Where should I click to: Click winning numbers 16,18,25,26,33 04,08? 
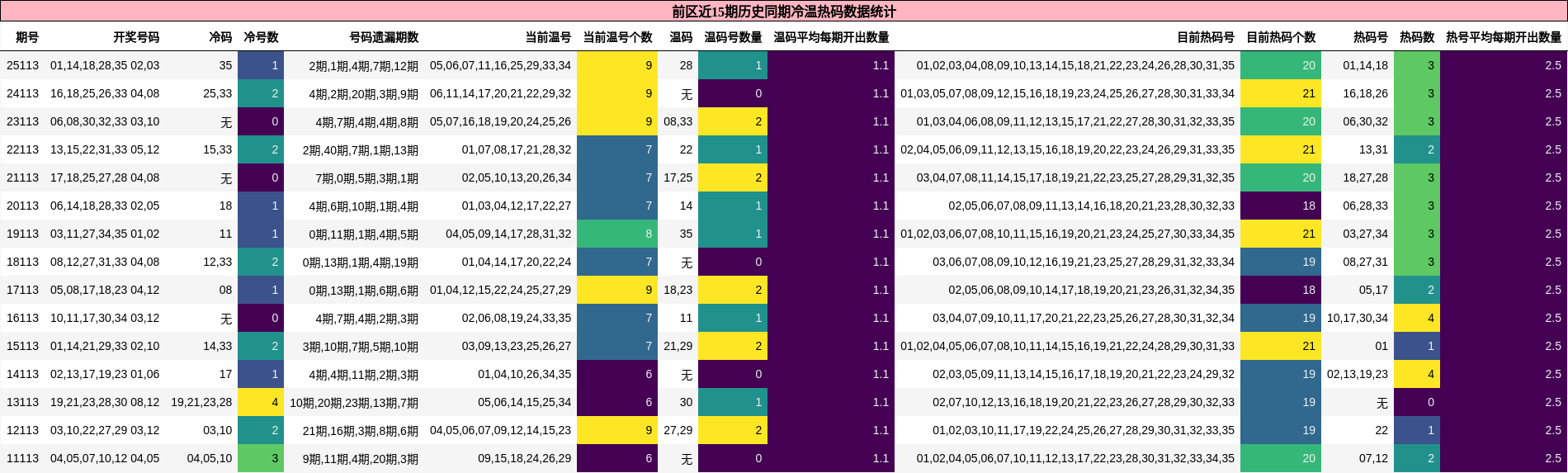[x=105, y=93]
